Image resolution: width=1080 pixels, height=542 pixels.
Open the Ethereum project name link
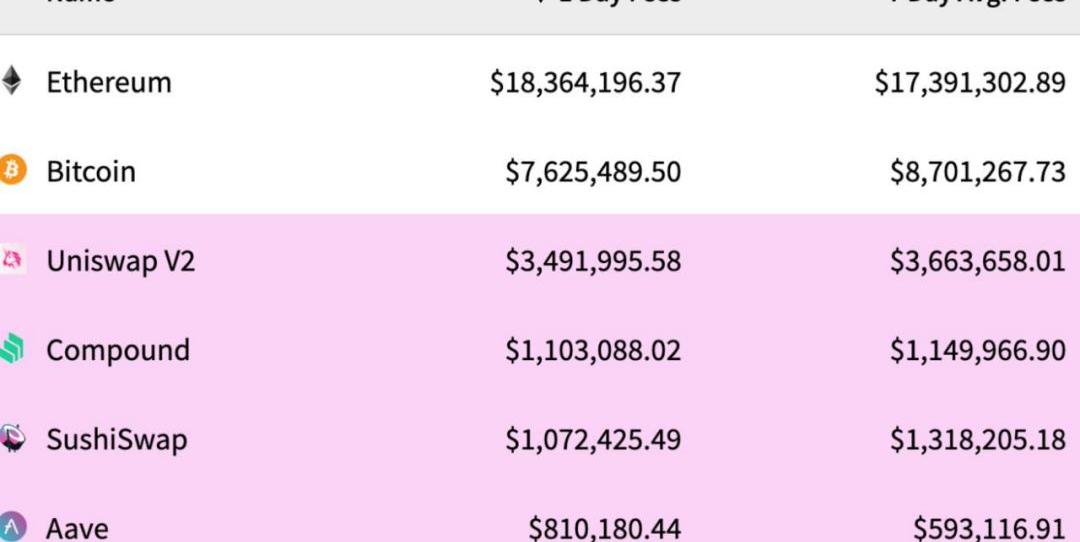tap(109, 82)
